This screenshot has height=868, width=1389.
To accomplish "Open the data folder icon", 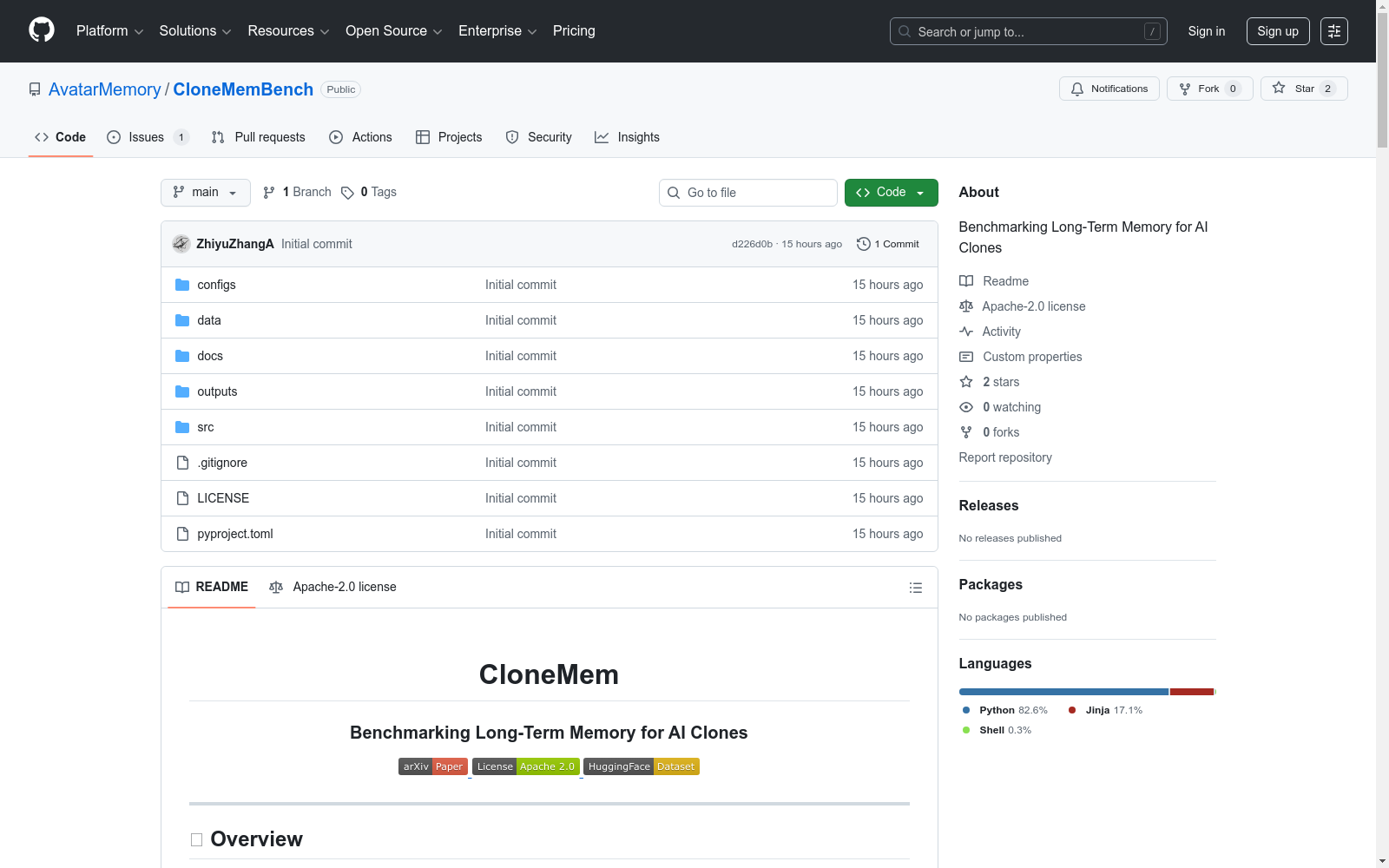I will click(x=182, y=320).
